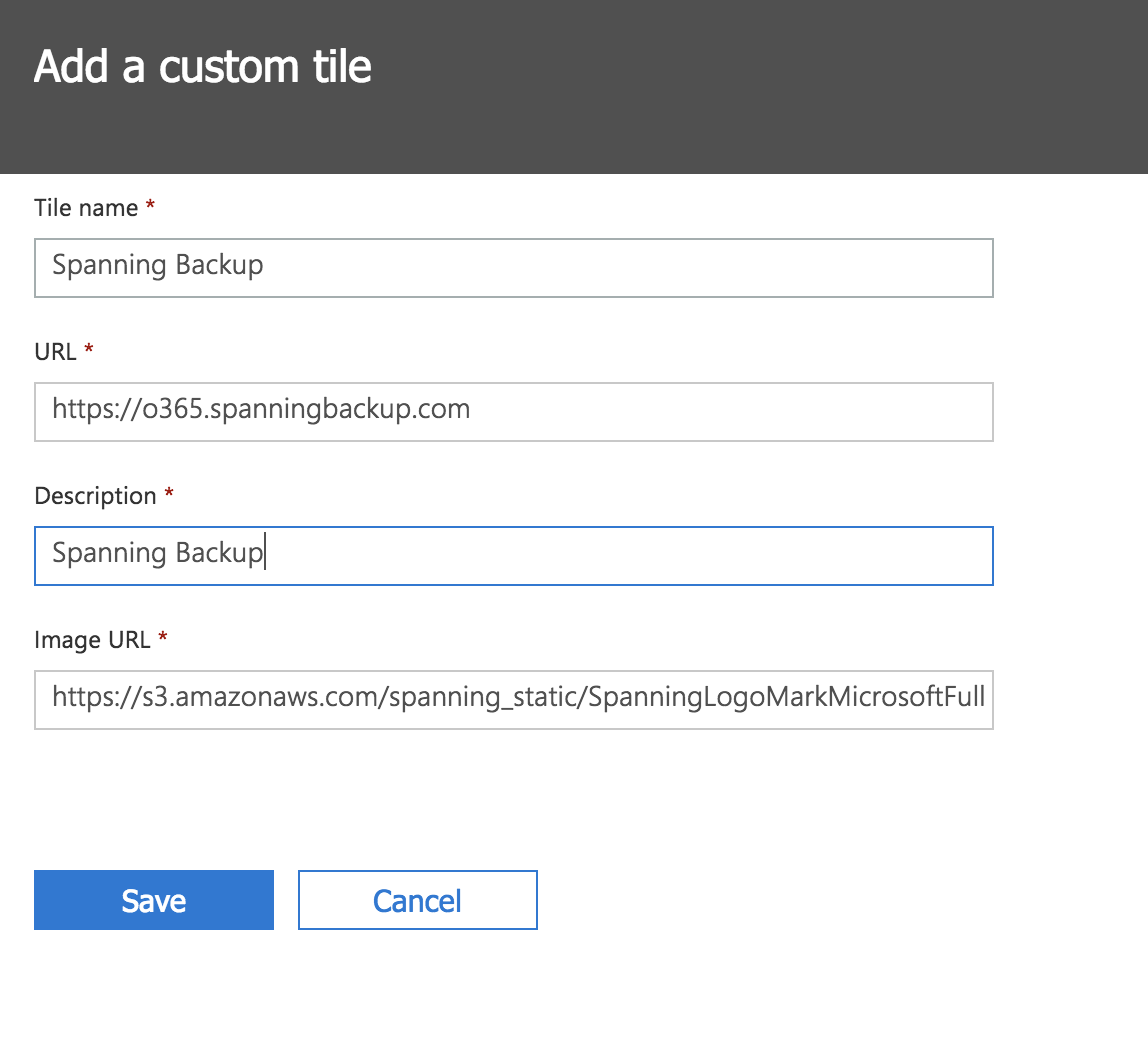Viewport: 1148px width, 1044px height.
Task: Click the 'Image URL' label
Action: [x=92, y=640]
